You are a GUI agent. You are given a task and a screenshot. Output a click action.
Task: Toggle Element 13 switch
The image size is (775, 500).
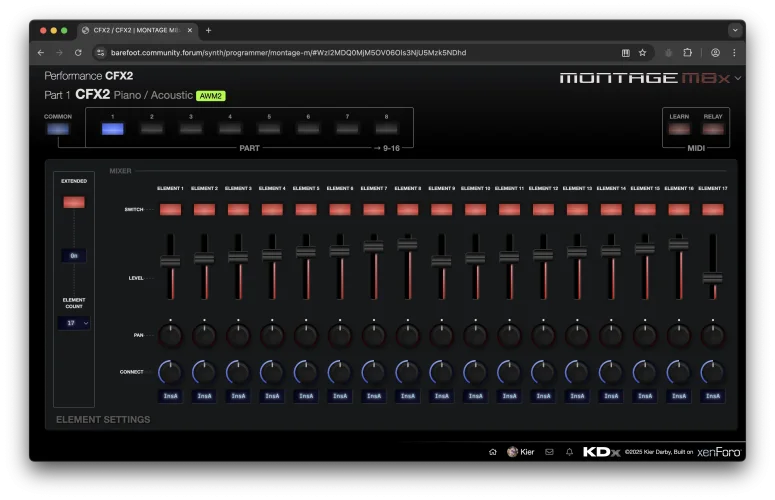tap(577, 209)
